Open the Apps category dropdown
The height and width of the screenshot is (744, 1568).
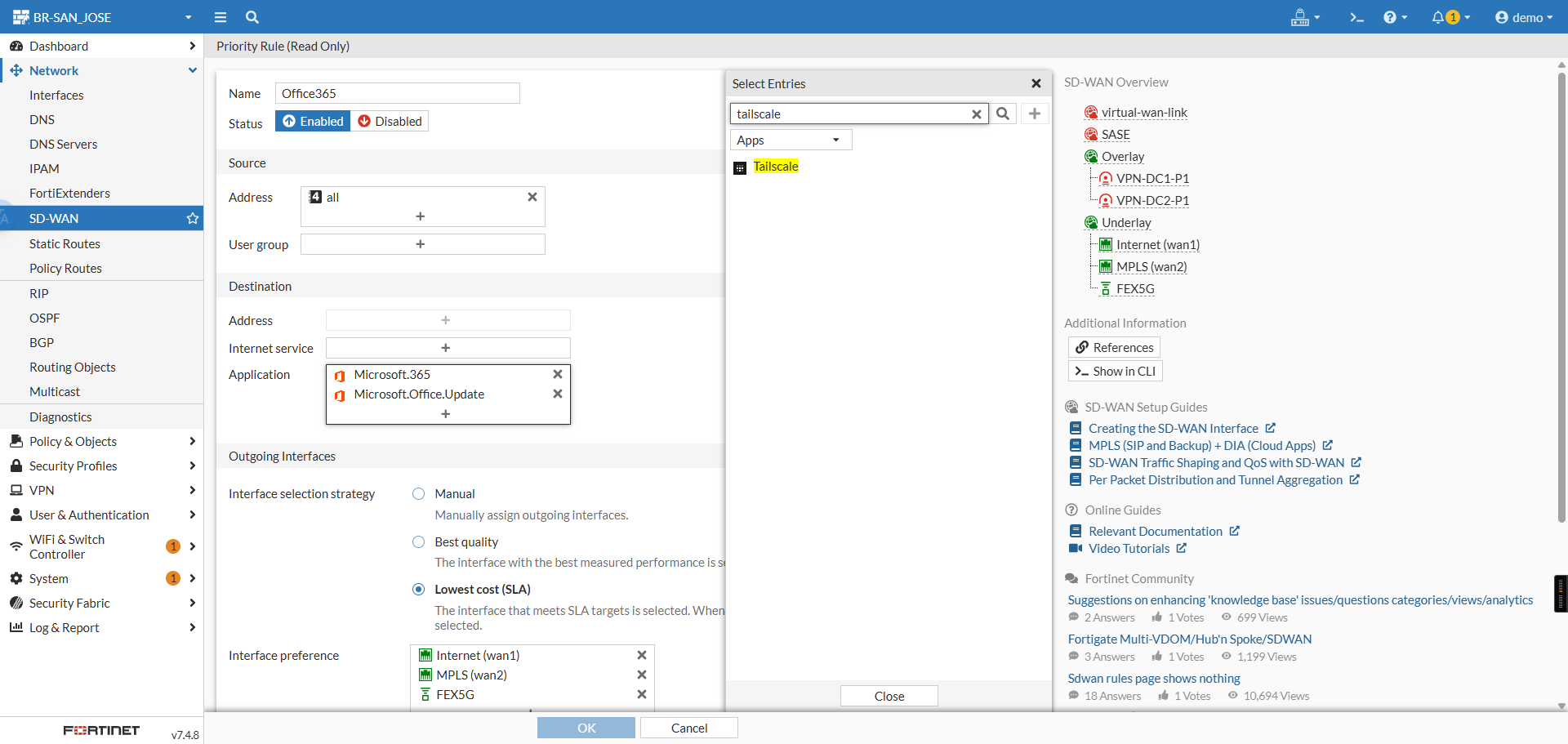click(x=790, y=140)
